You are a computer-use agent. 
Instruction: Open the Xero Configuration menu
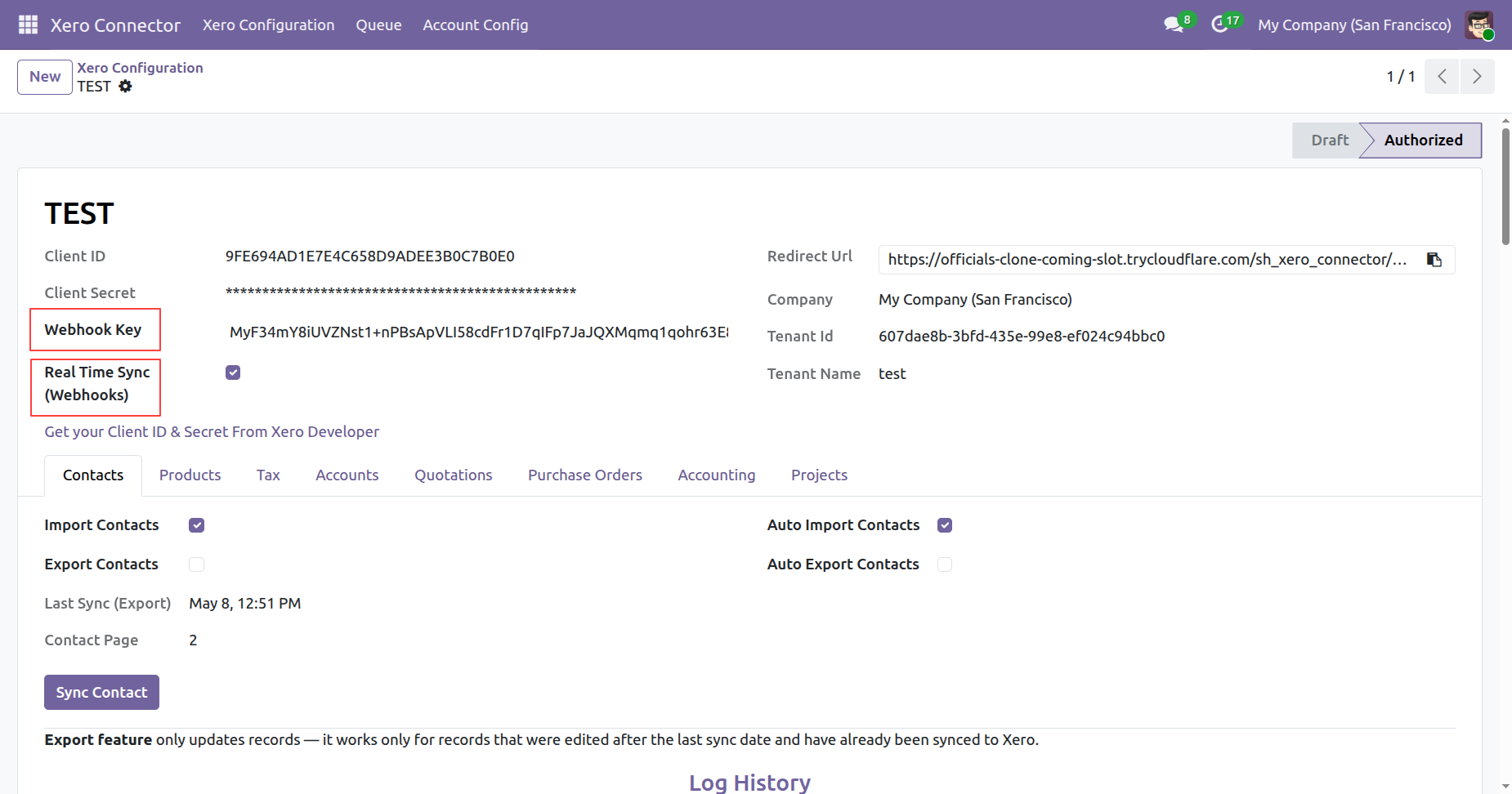[268, 25]
